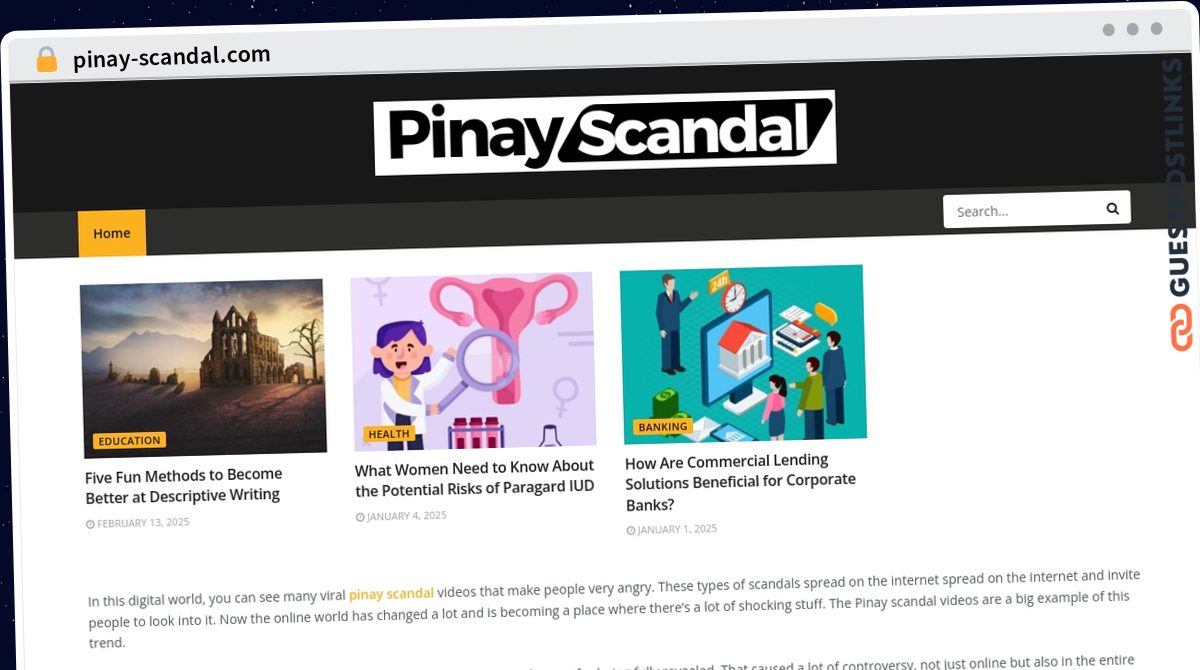Follow the yellow "pinay scandal" text link

tap(391, 593)
